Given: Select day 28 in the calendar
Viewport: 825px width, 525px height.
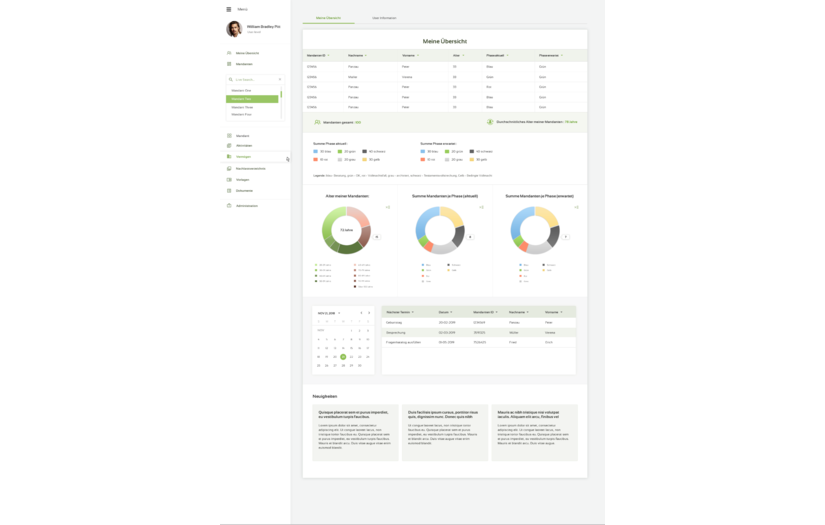Looking at the screenshot, I should pos(343,365).
